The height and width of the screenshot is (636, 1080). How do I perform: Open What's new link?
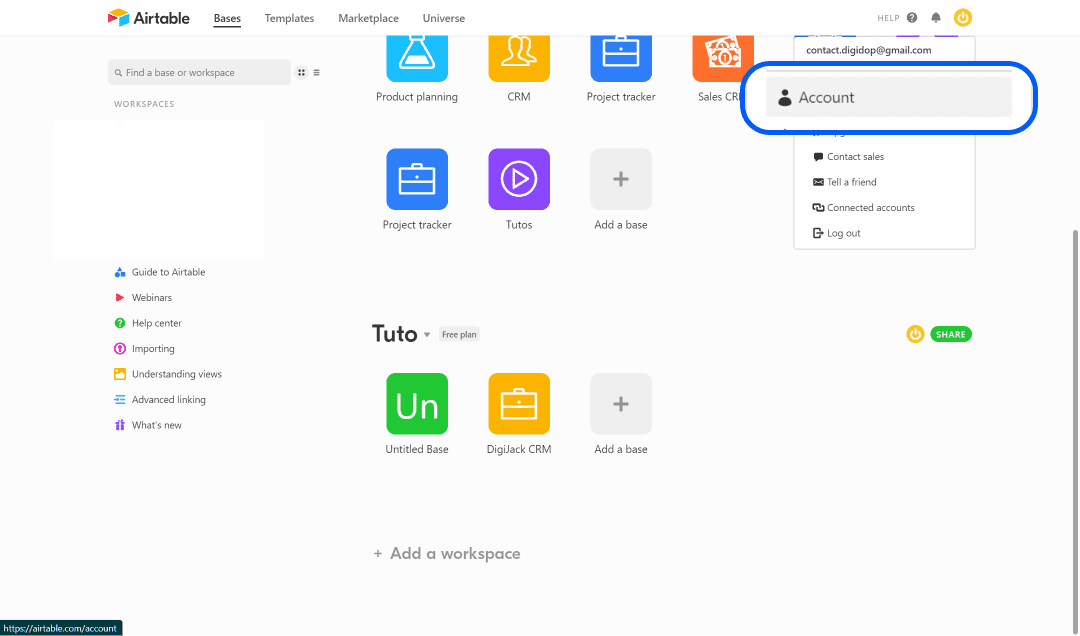(x=156, y=425)
